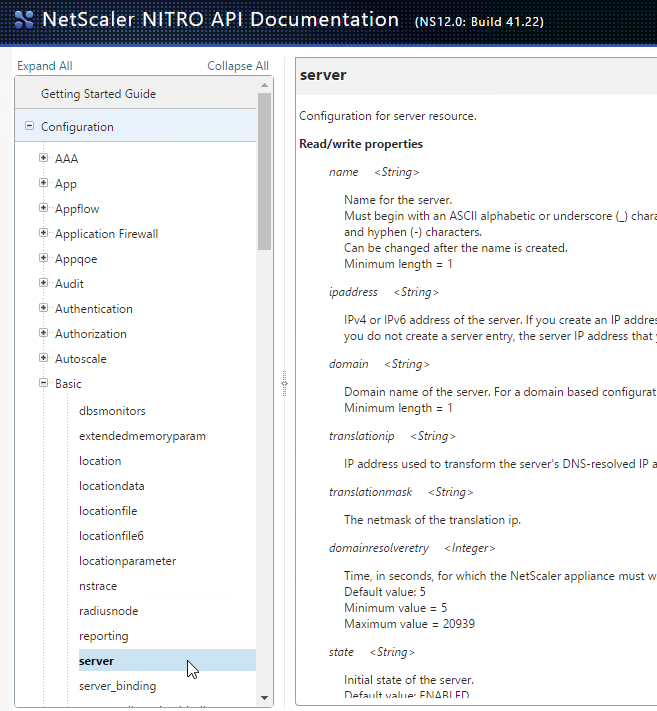
Task: Click the navigation tree scrollbar thumb
Action: coord(264,171)
